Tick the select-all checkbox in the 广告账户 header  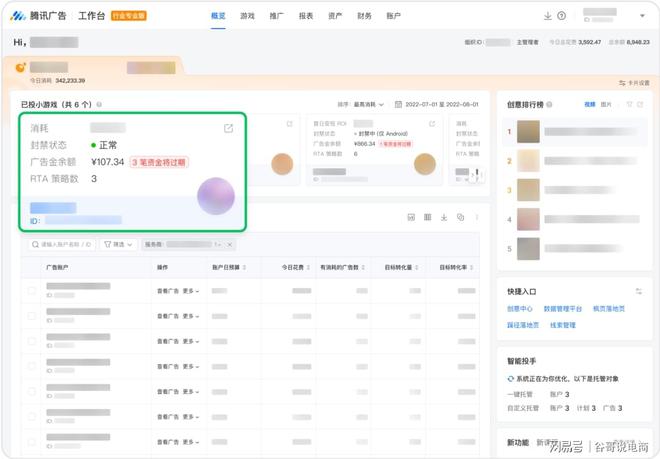pyautogui.click(x=31, y=268)
